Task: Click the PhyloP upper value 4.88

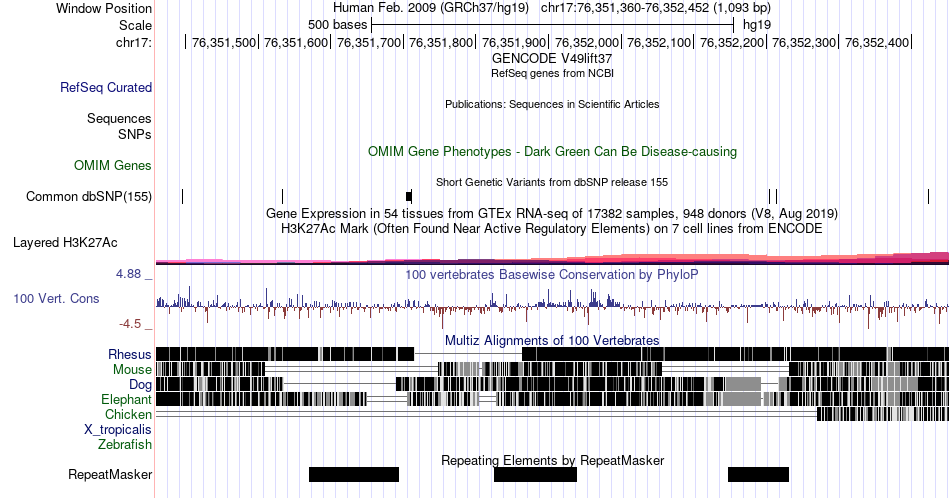Action: [128, 274]
